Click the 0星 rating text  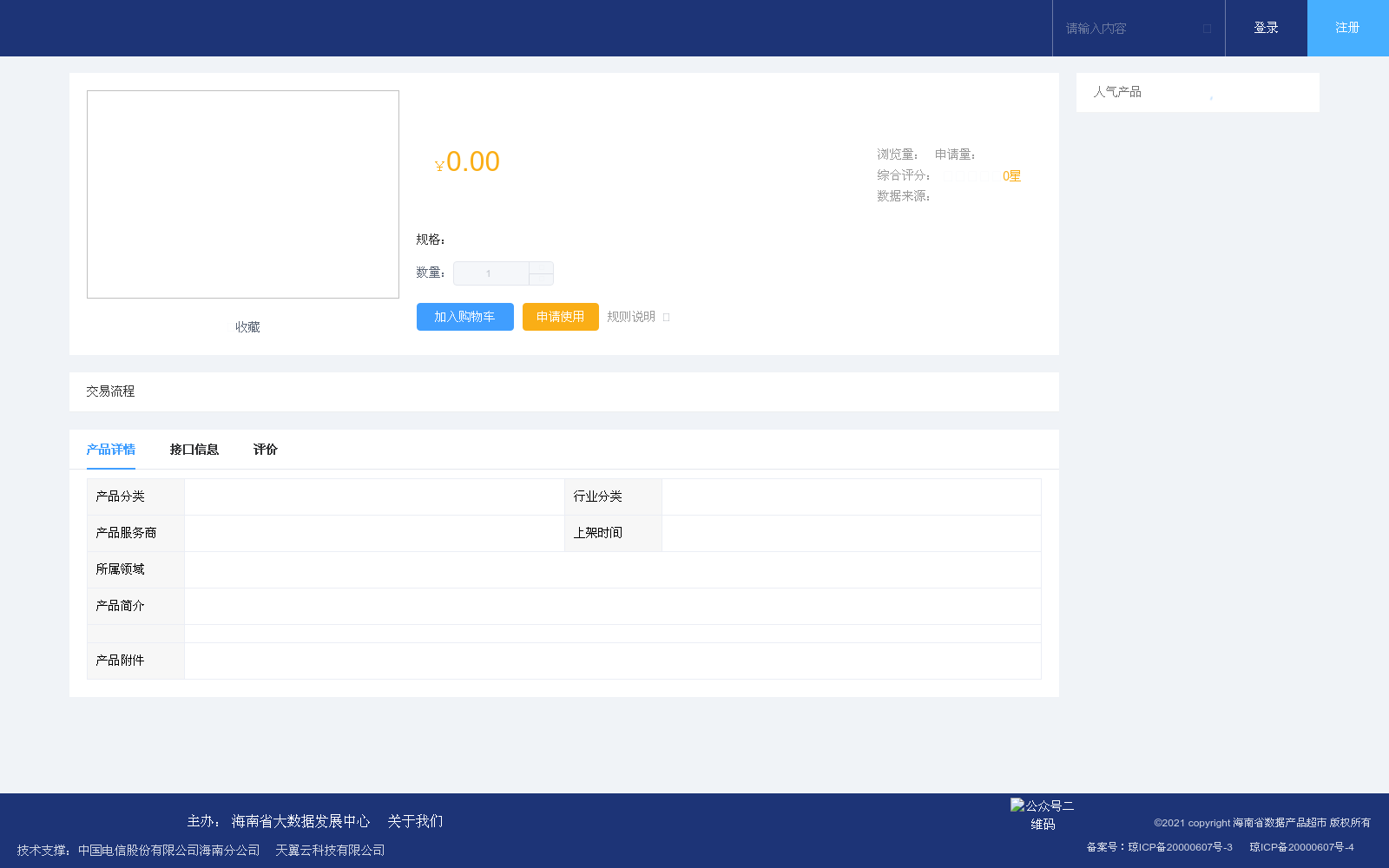[1011, 176]
